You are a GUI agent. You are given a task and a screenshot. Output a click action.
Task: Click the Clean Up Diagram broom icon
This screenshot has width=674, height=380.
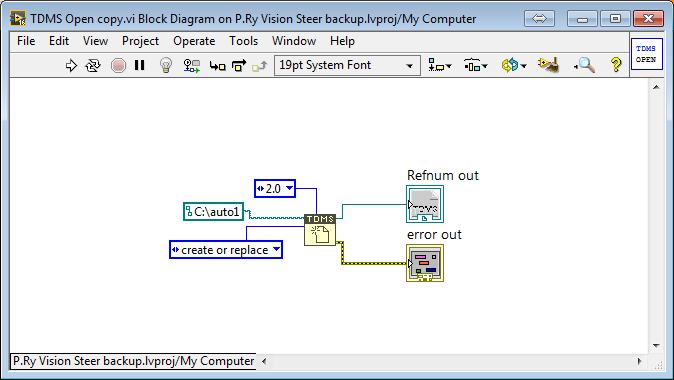coord(548,65)
